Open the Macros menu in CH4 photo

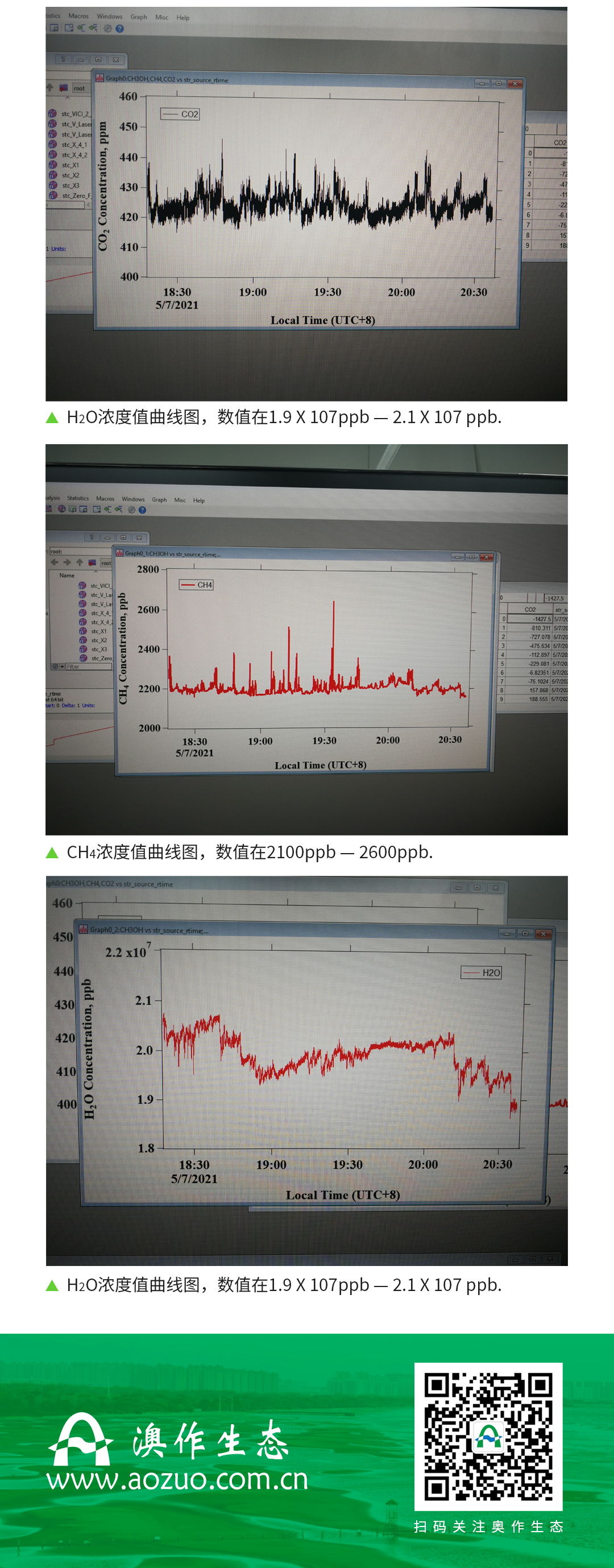point(105,499)
